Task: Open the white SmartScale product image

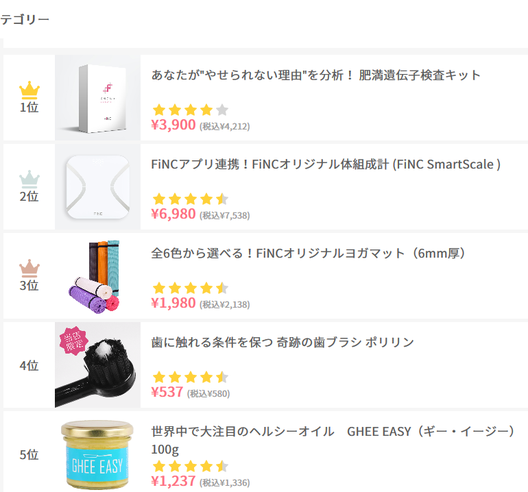Action: pos(98,187)
